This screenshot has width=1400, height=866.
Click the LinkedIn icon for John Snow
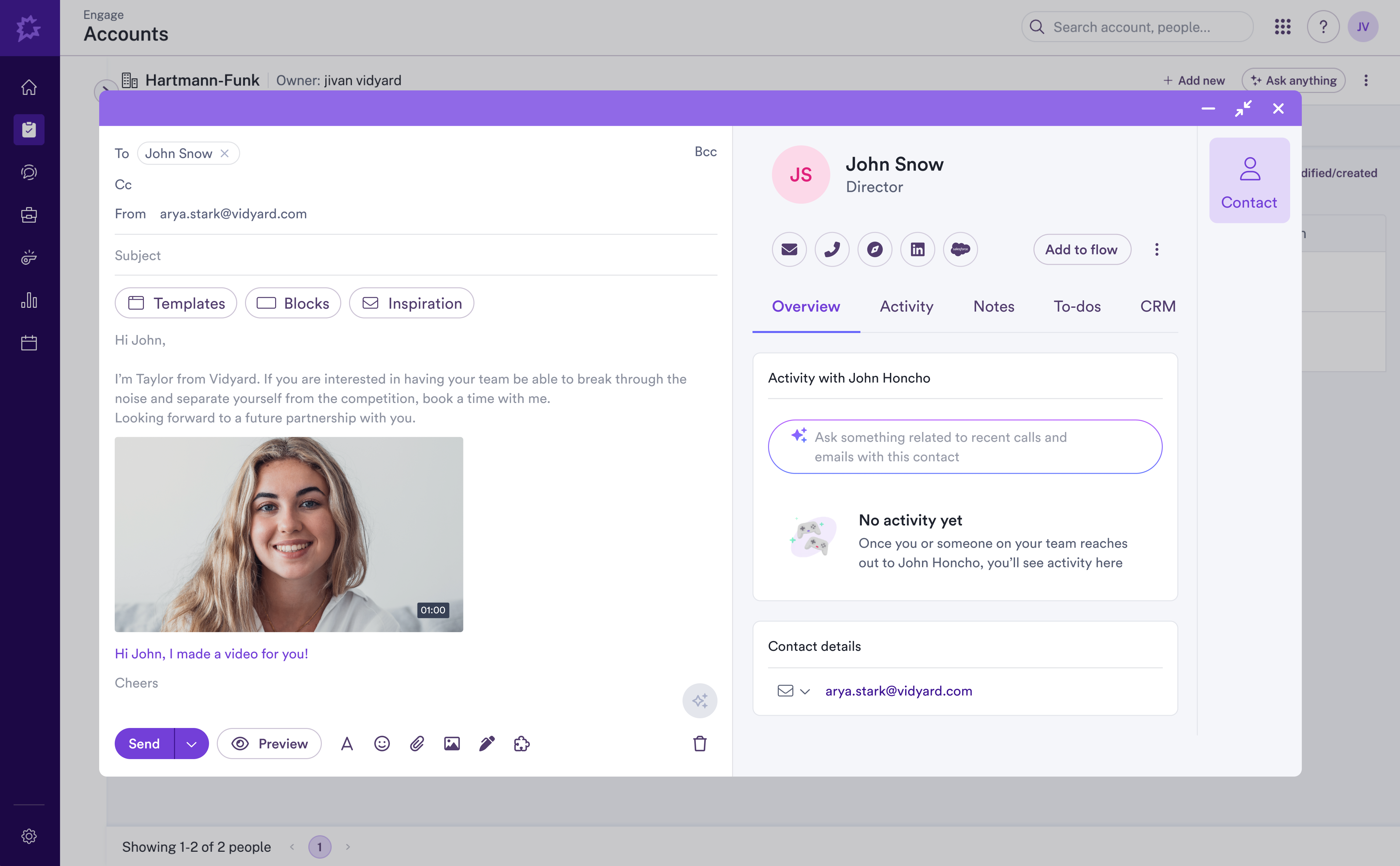918,250
